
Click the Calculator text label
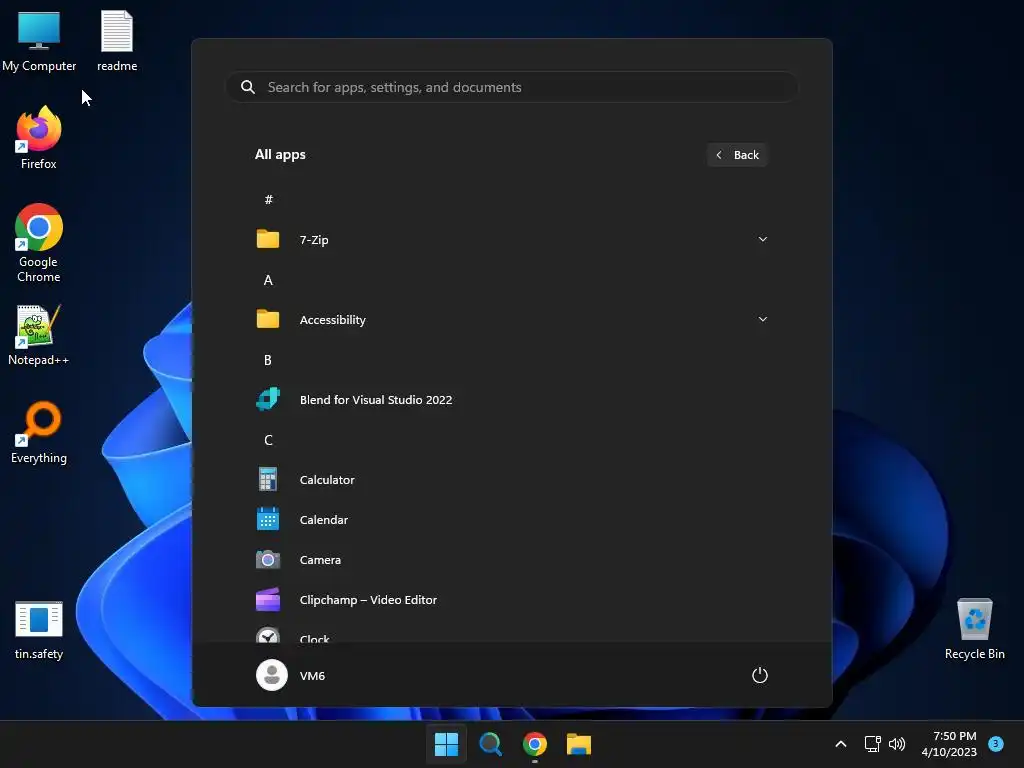327,479
